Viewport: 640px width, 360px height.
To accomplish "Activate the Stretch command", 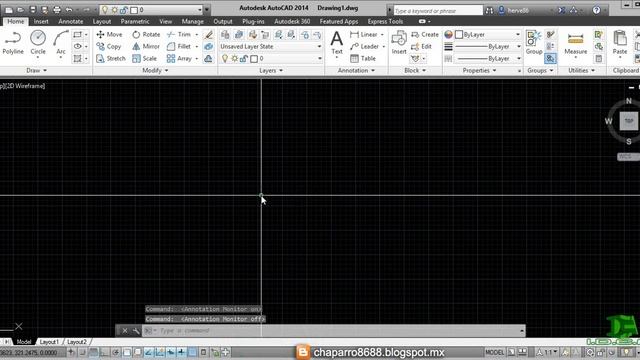I will [x=111, y=59].
